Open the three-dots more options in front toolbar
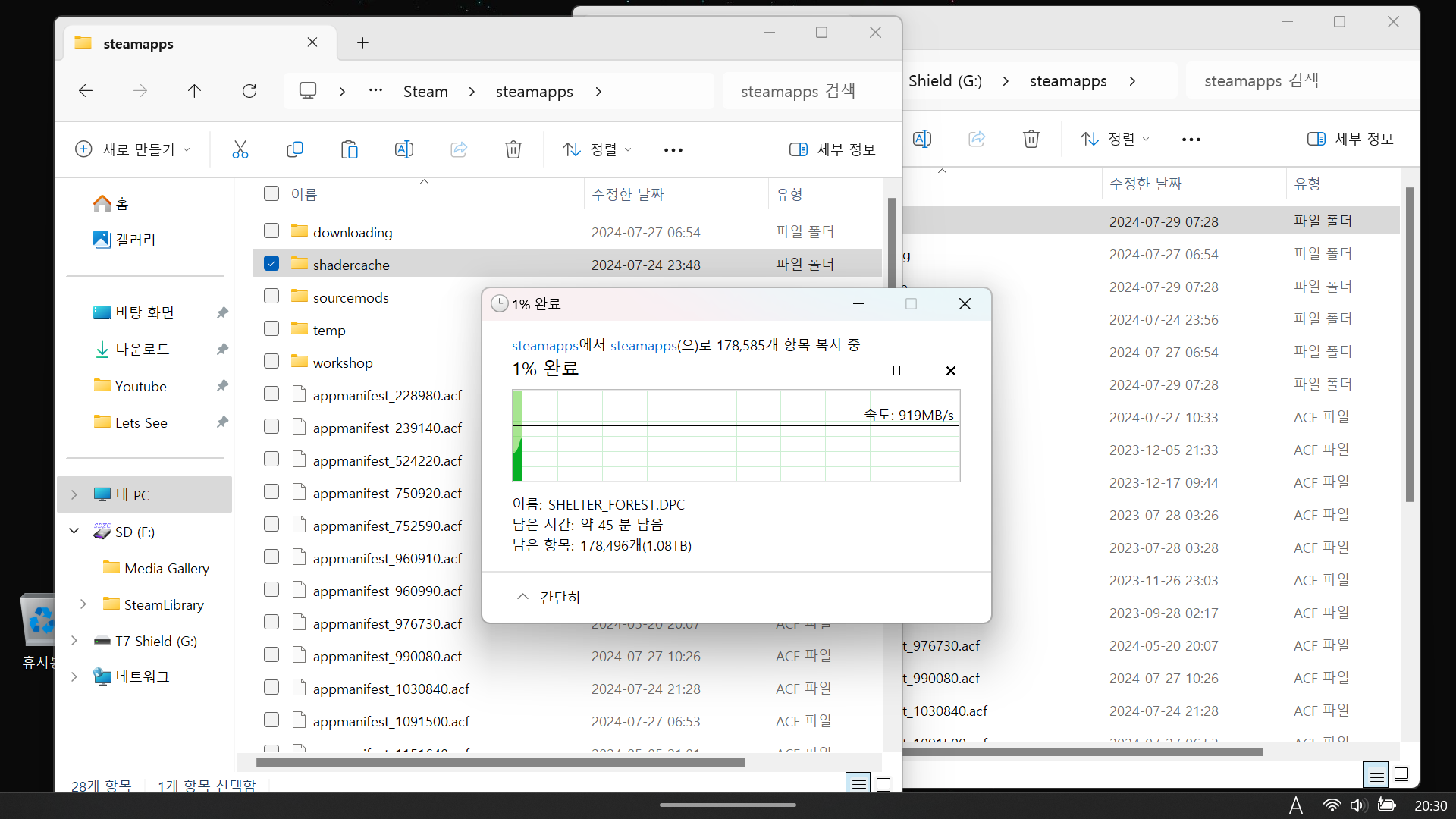The image size is (1456, 819). point(673,150)
